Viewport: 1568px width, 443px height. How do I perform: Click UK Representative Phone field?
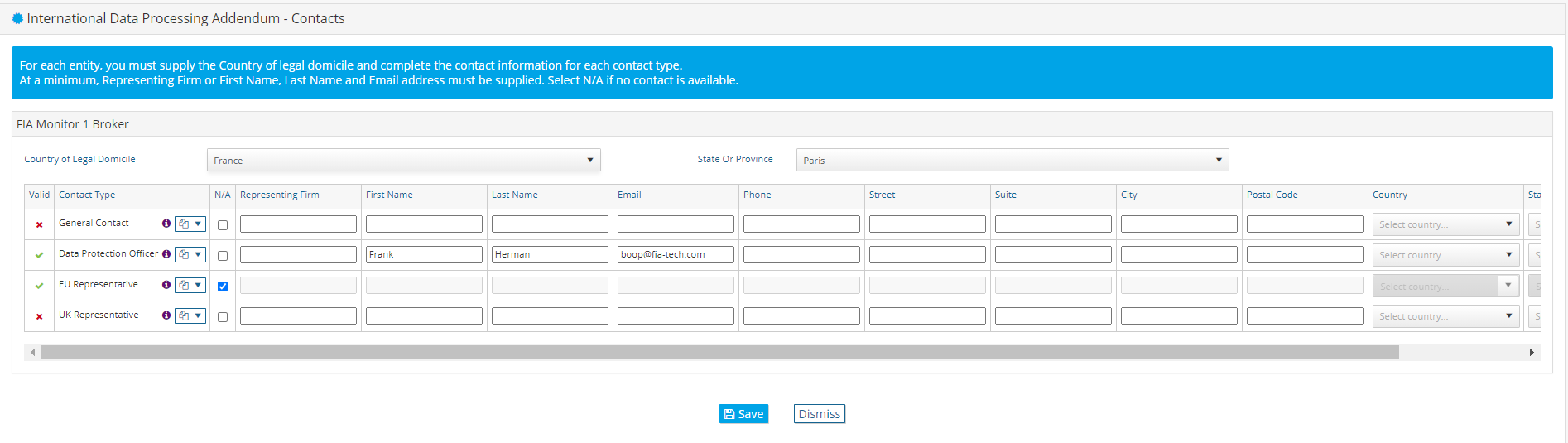point(801,315)
